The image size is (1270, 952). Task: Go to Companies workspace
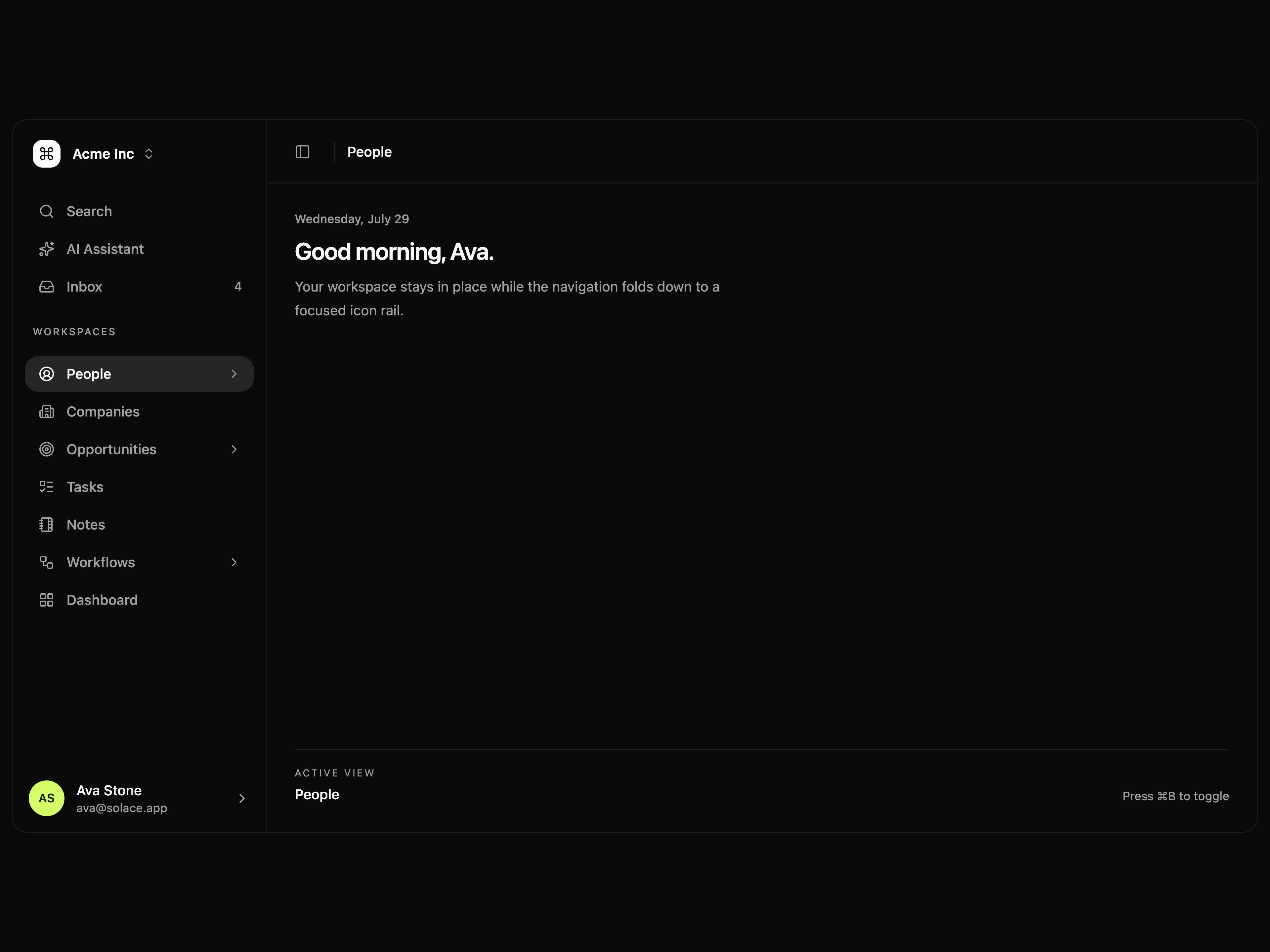click(x=140, y=412)
